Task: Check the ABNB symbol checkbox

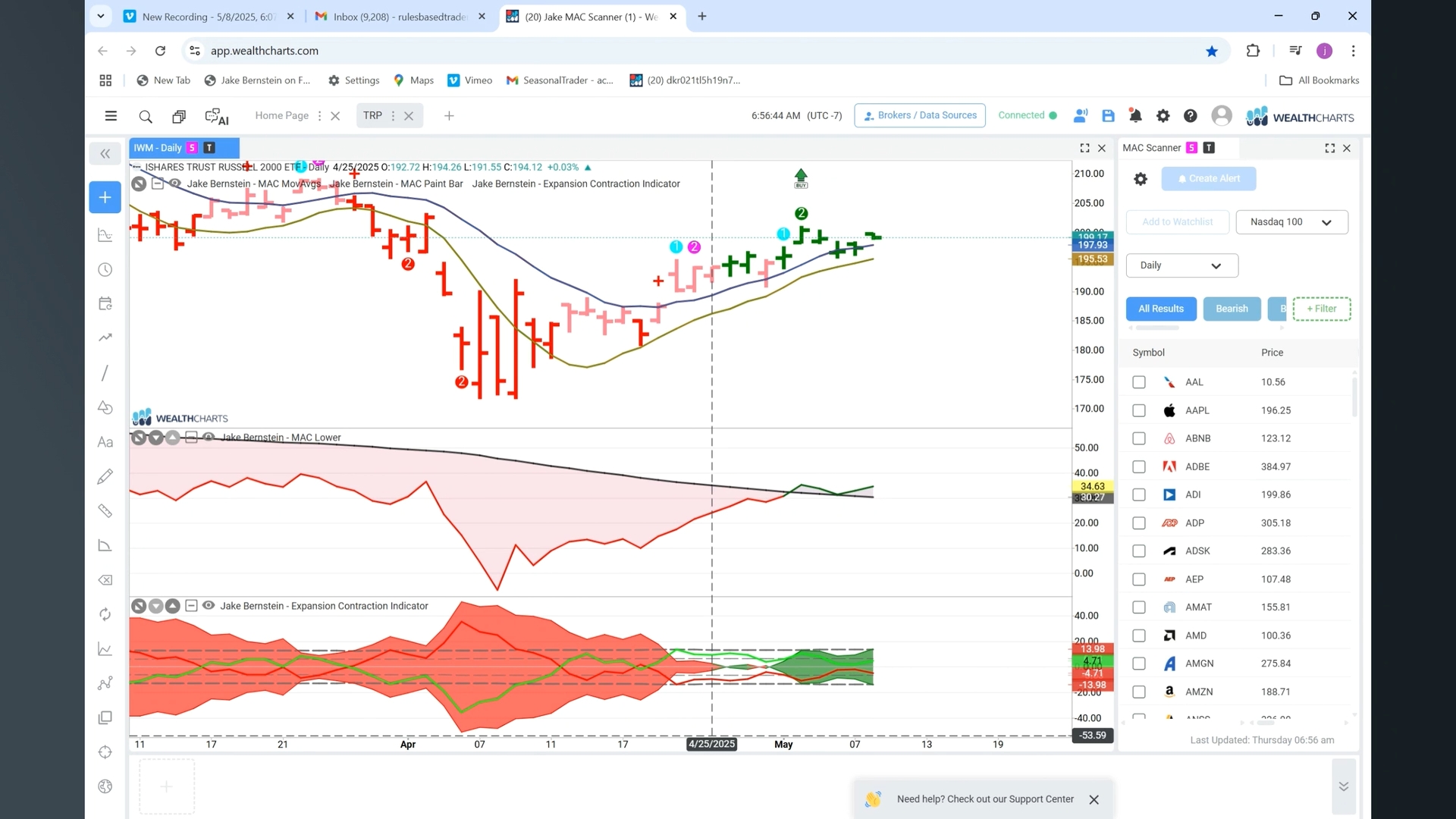Action: click(1139, 438)
